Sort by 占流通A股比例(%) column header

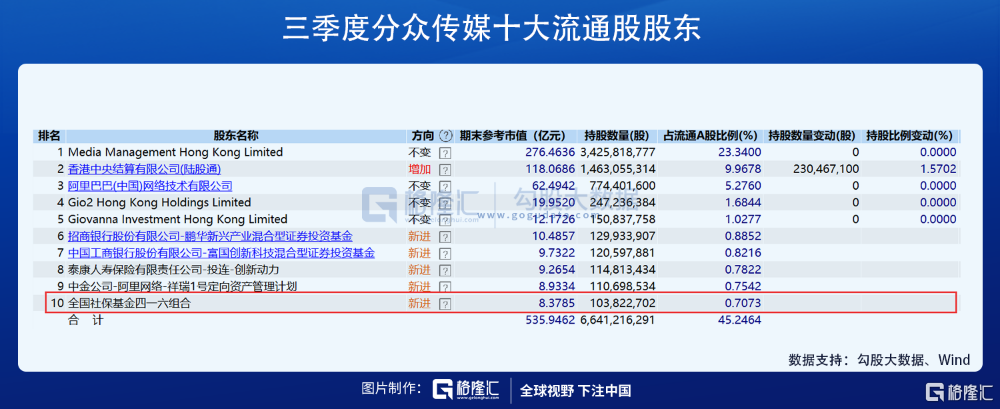tap(710, 136)
